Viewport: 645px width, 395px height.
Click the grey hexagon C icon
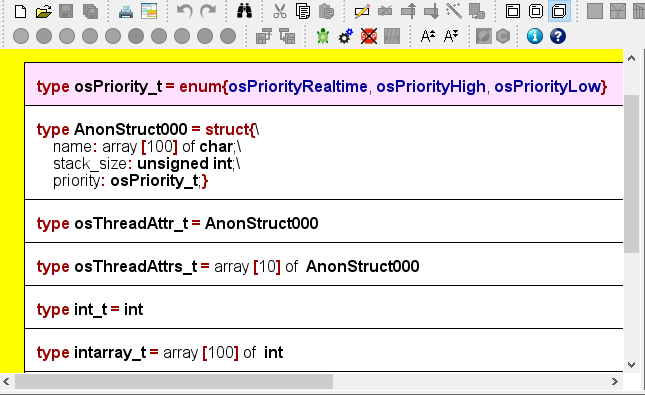[x=503, y=37]
